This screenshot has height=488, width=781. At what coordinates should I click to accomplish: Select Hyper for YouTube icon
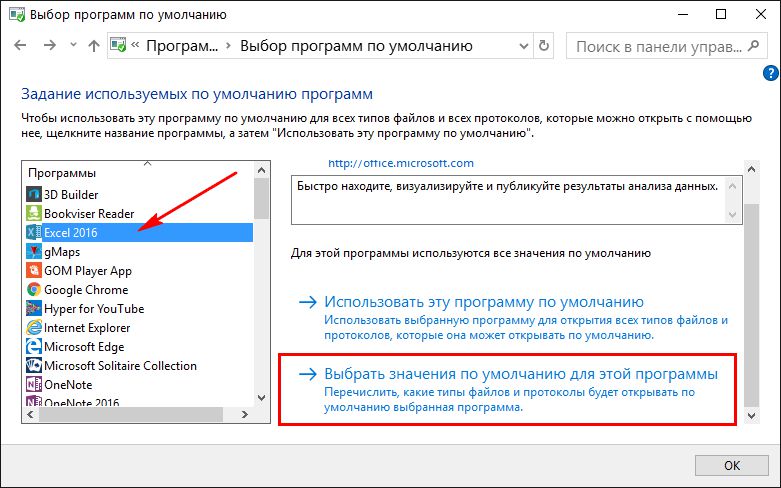click(33, 308)
